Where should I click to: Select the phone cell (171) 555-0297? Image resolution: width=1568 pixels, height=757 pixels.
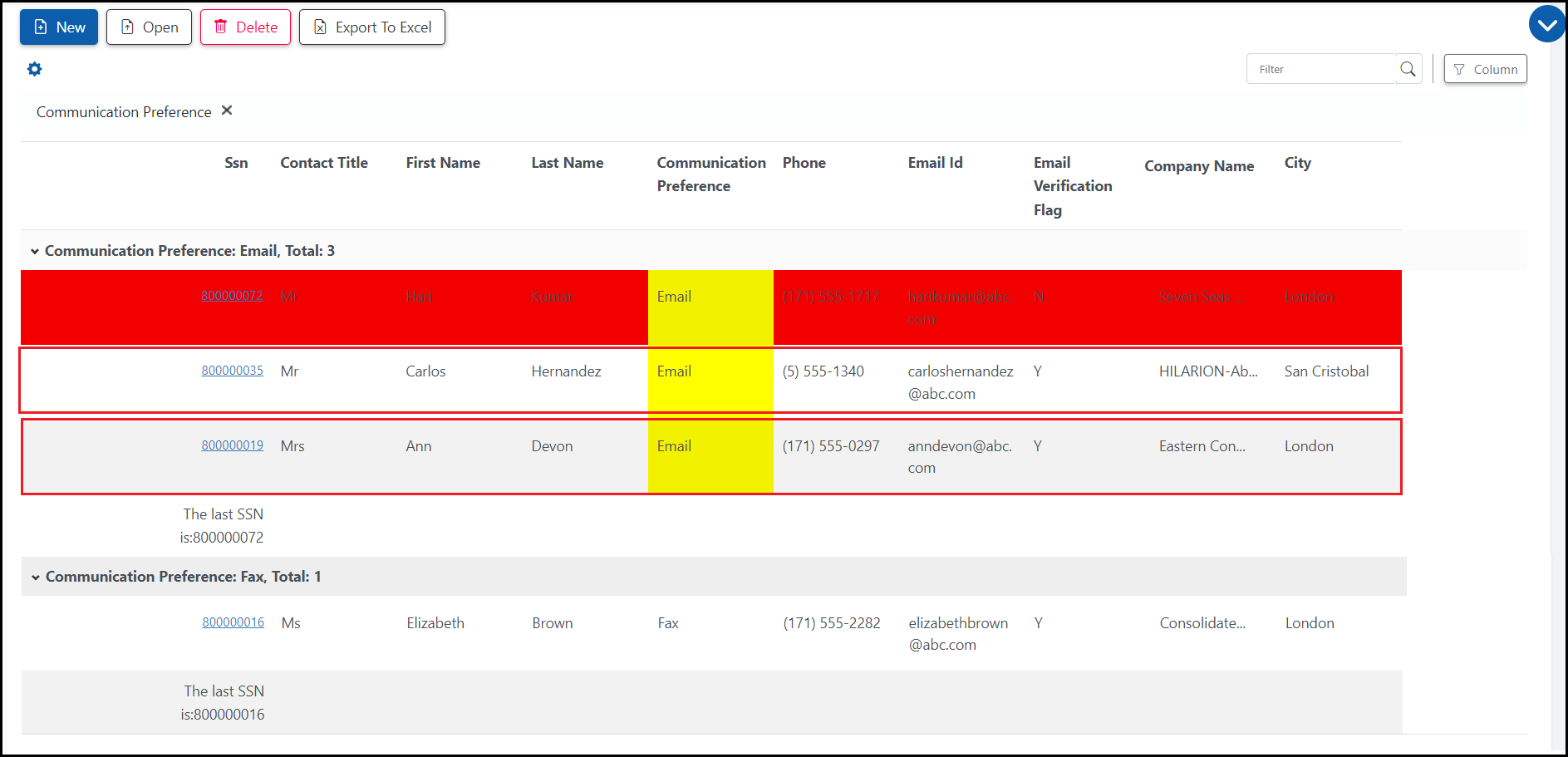(x=831, y=446)
